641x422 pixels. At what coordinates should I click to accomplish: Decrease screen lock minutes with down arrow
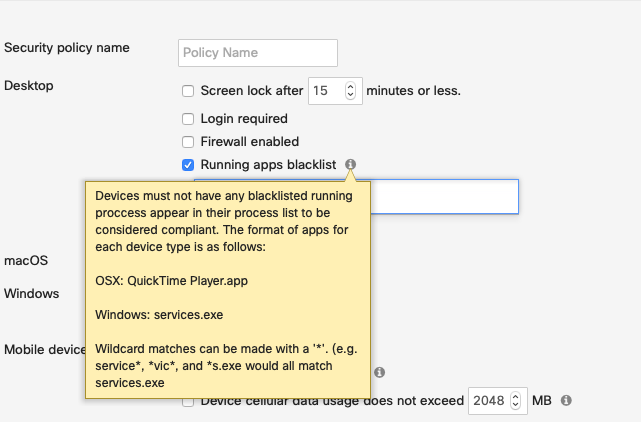coord(350,94)
